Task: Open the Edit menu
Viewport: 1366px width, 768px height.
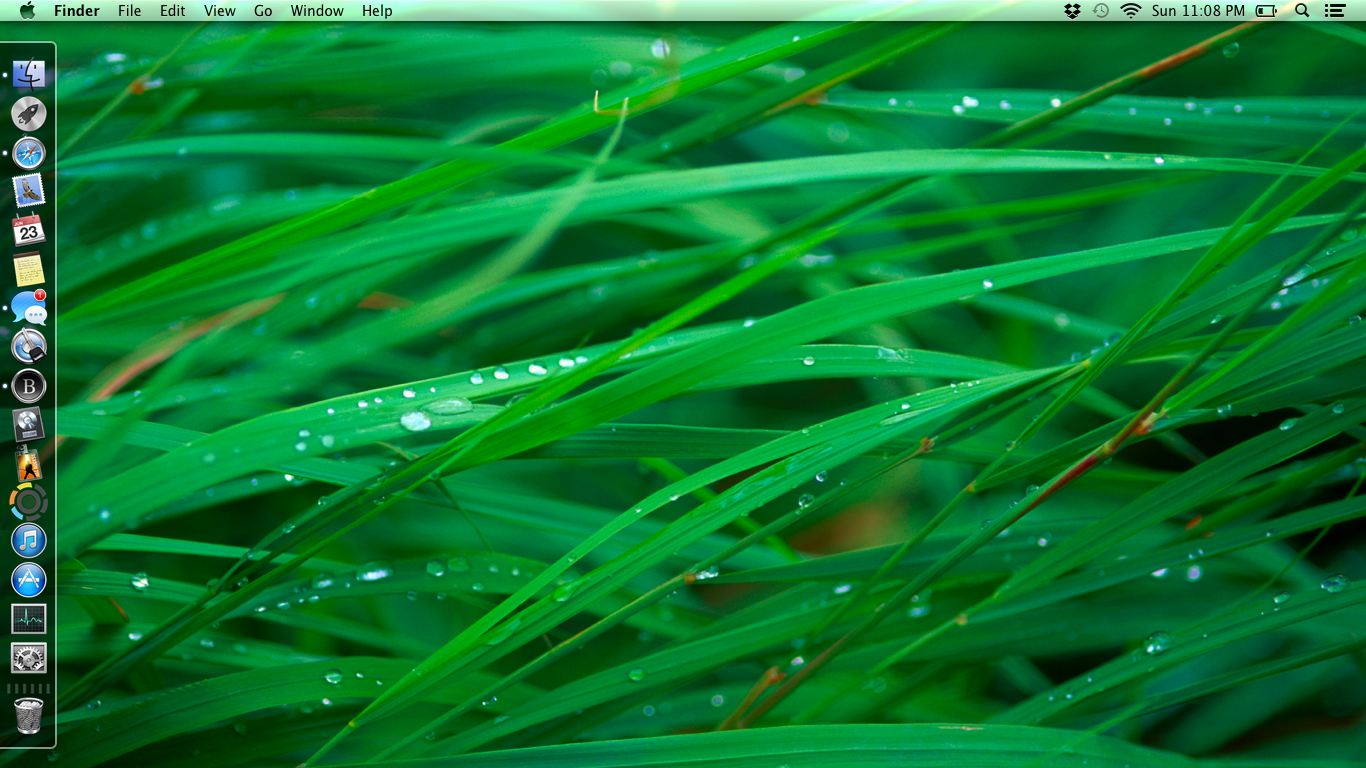Action: coord(173,11)
